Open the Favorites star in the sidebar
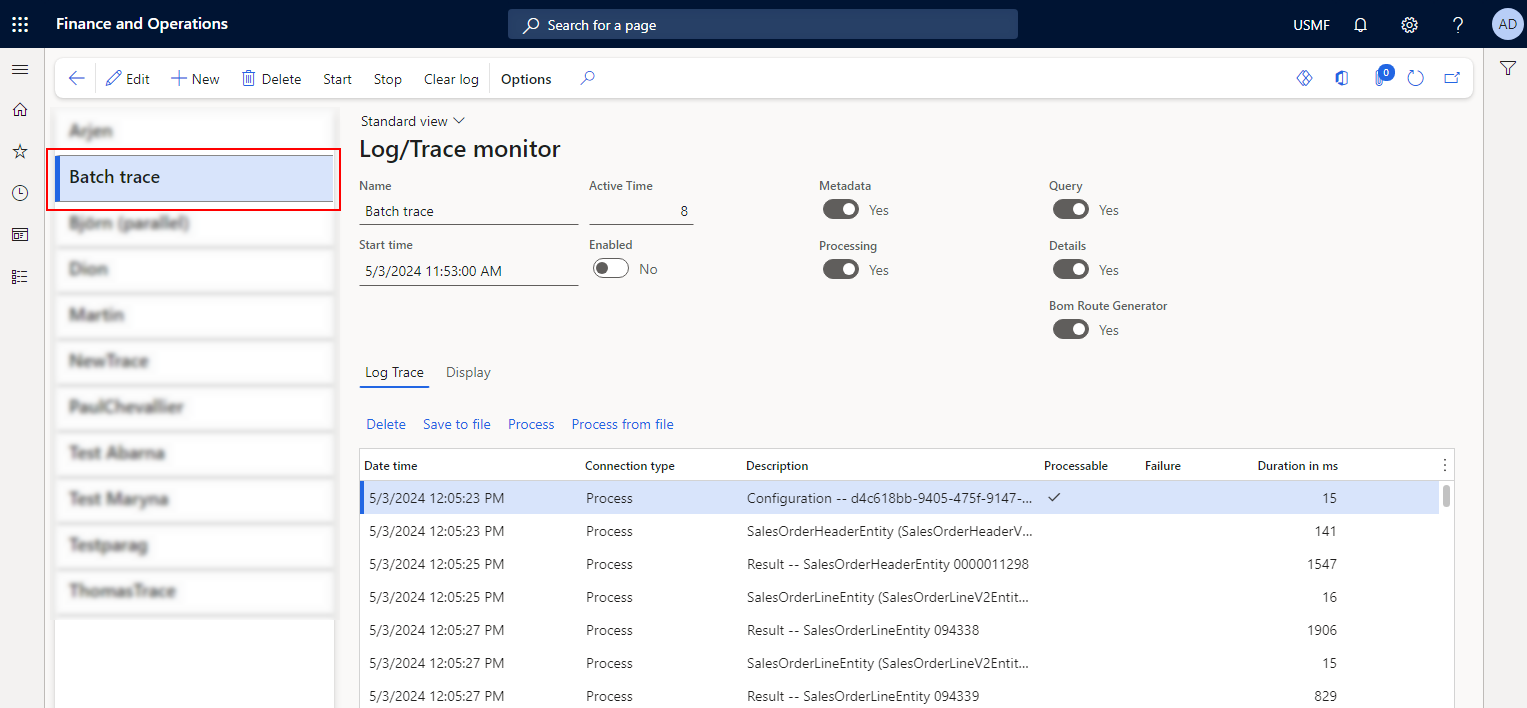Image resolution: width=1527 pixels, height=708 pixels. (x=20, y=151)
